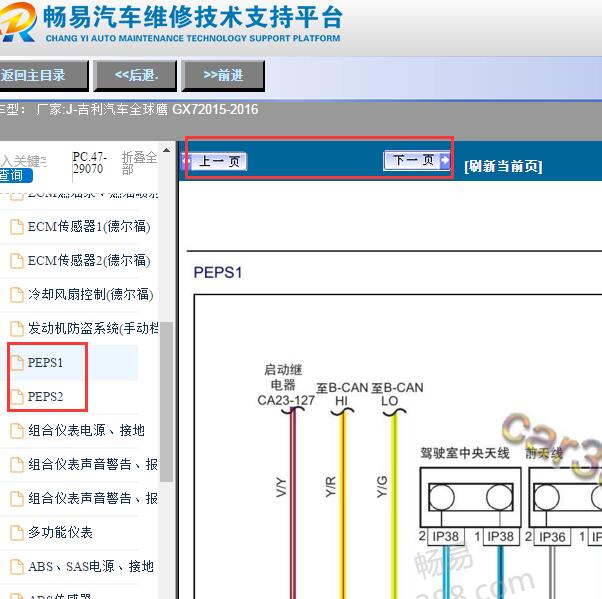The height and width of the screenshot is (599, 602).
Task: Click the 至B-CAN LO label
Action: point(397,394)
